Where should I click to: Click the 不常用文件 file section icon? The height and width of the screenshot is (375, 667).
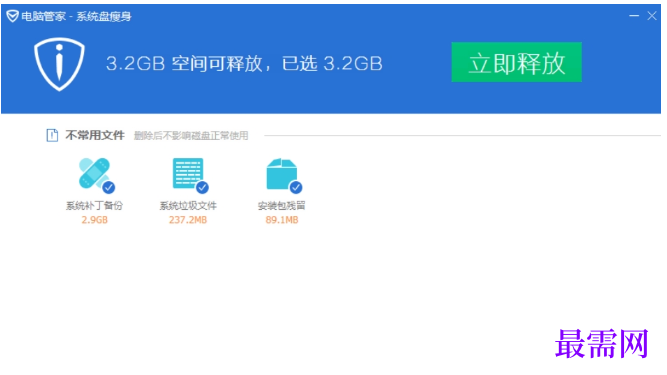[52, 135]
